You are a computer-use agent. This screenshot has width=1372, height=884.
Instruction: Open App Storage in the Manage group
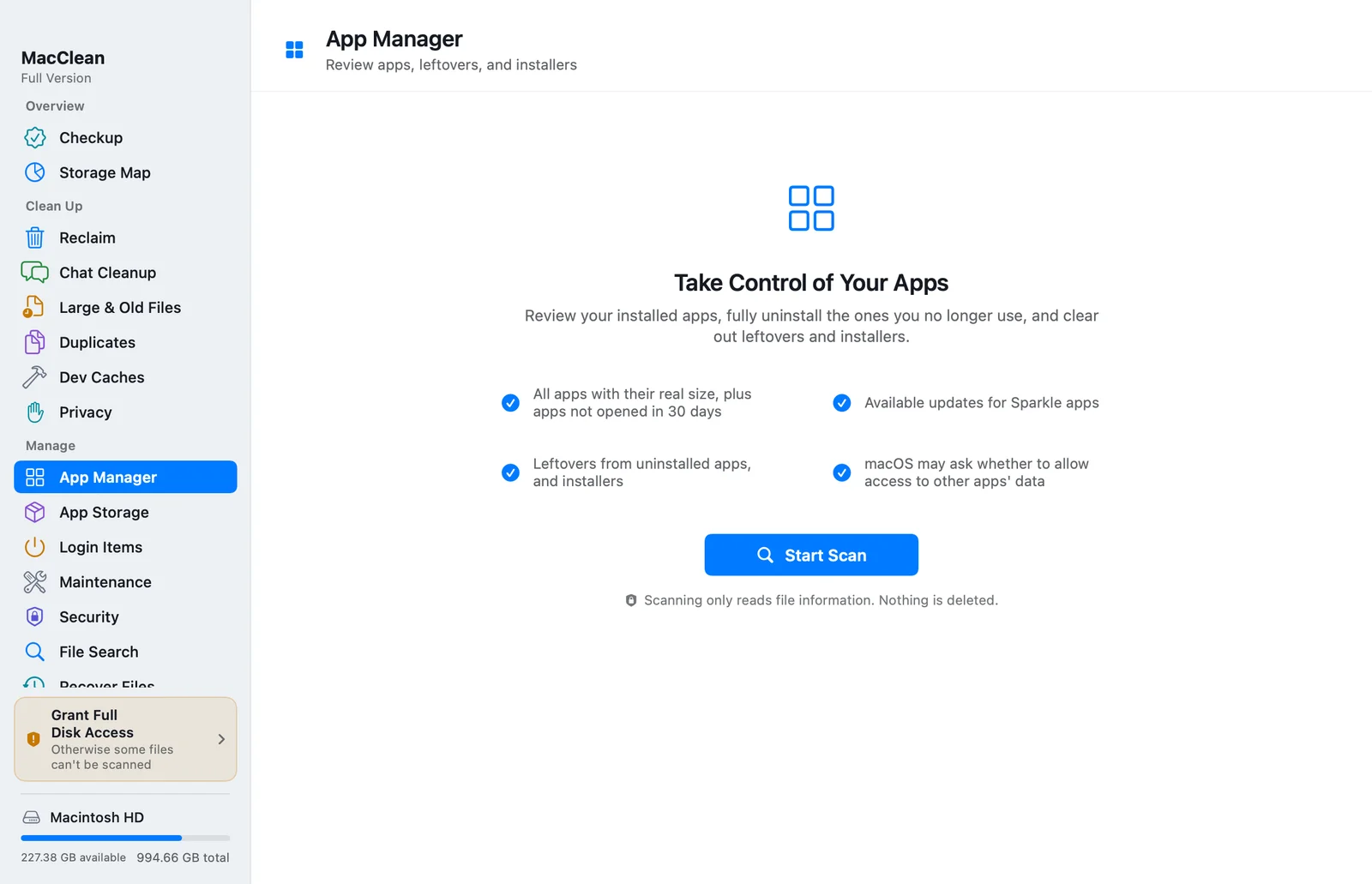tap(125, 512)
